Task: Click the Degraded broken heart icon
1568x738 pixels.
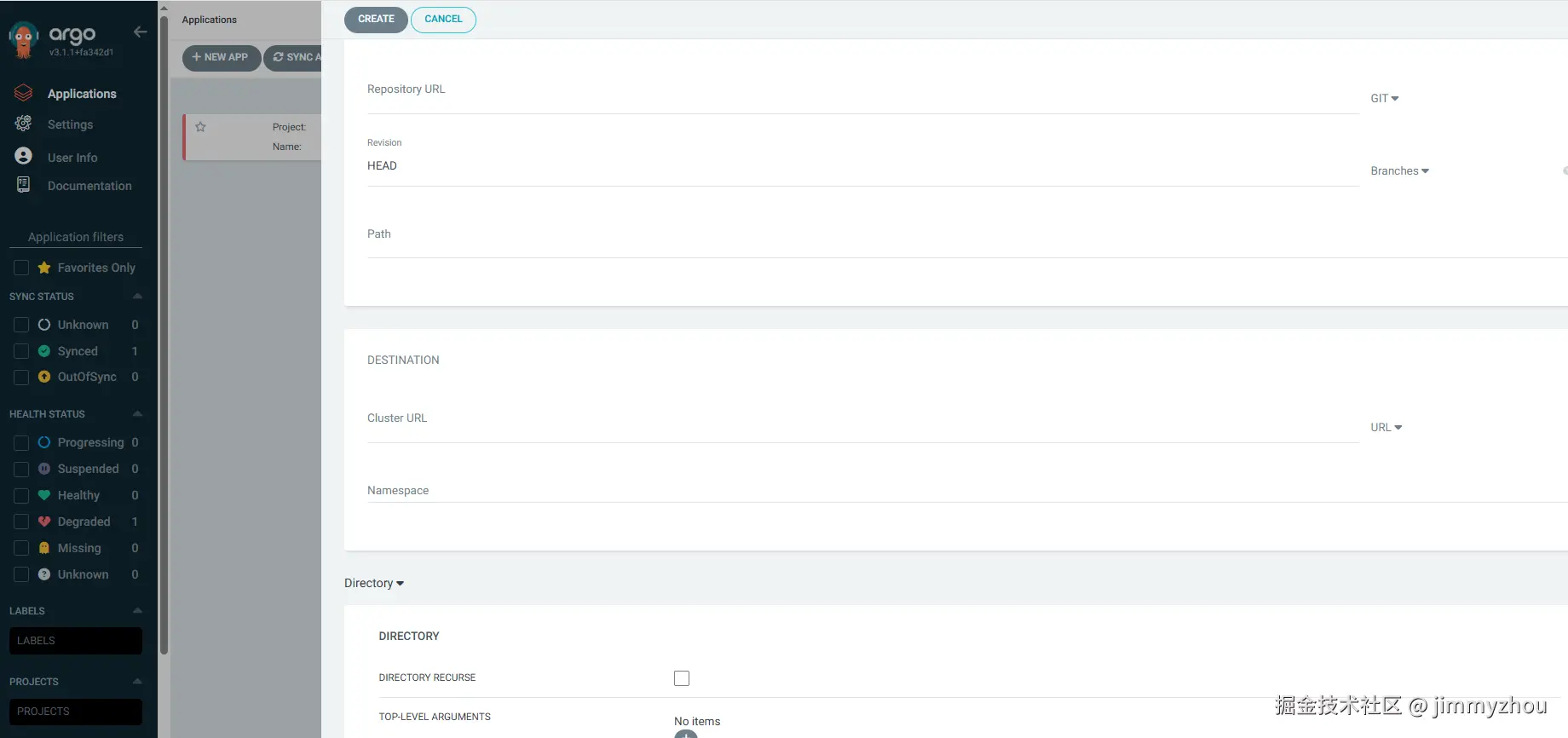Action: click(44, 522)
